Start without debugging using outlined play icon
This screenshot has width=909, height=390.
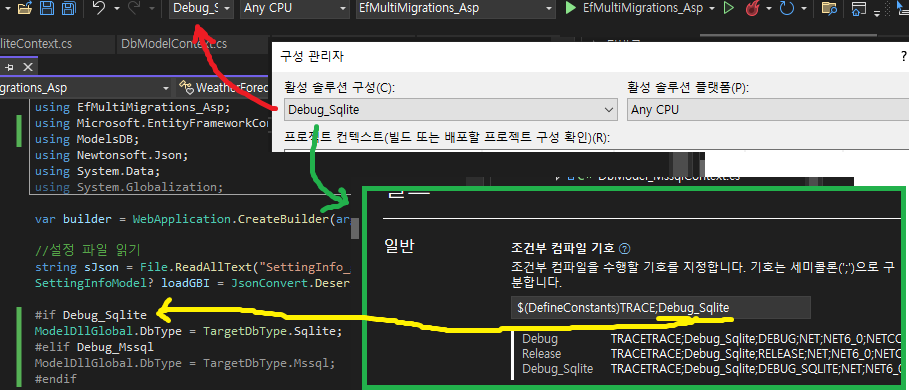tap(729, 9)
